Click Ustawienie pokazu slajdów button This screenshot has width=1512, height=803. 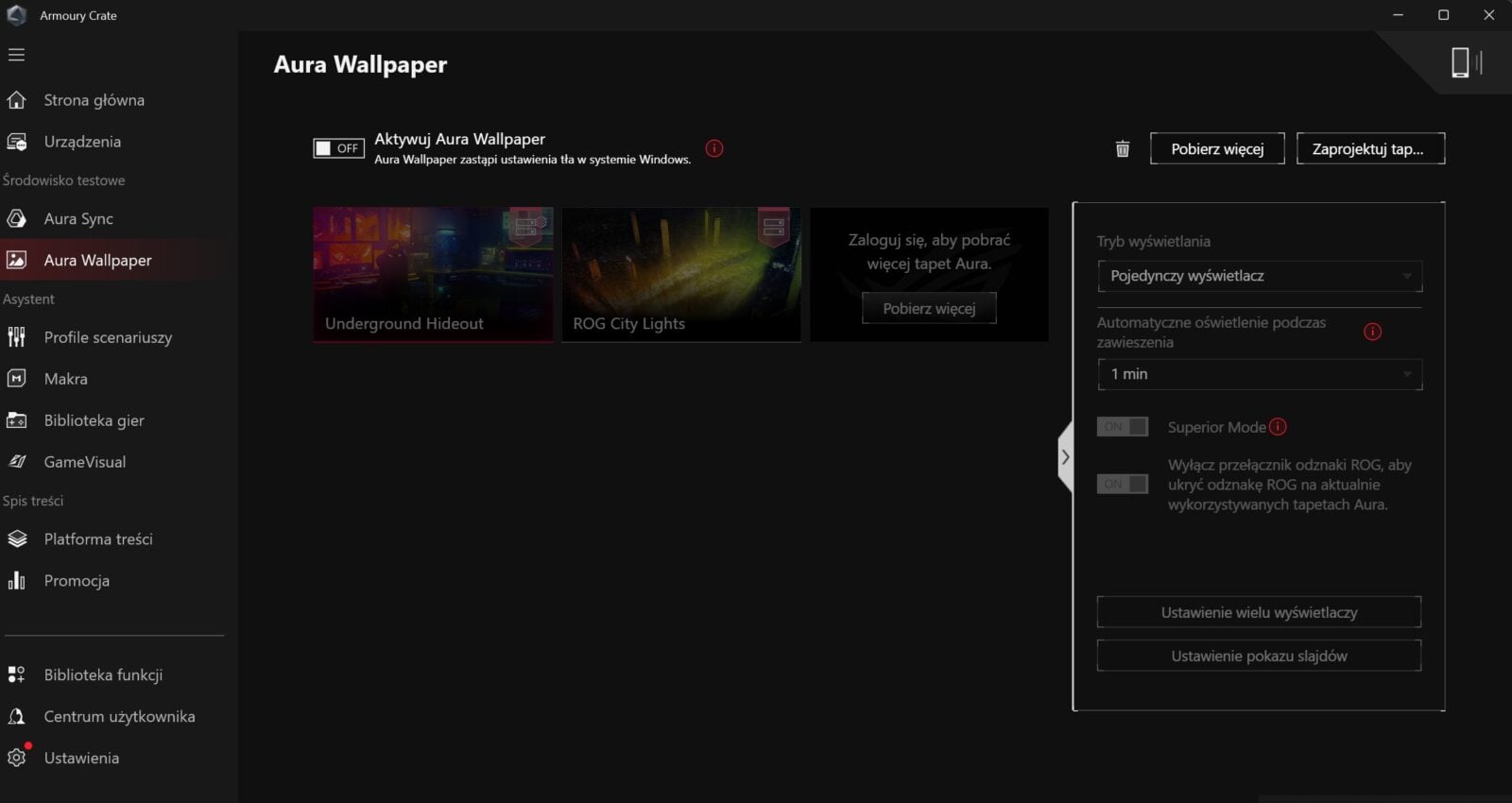click(x=1259, y=656)
